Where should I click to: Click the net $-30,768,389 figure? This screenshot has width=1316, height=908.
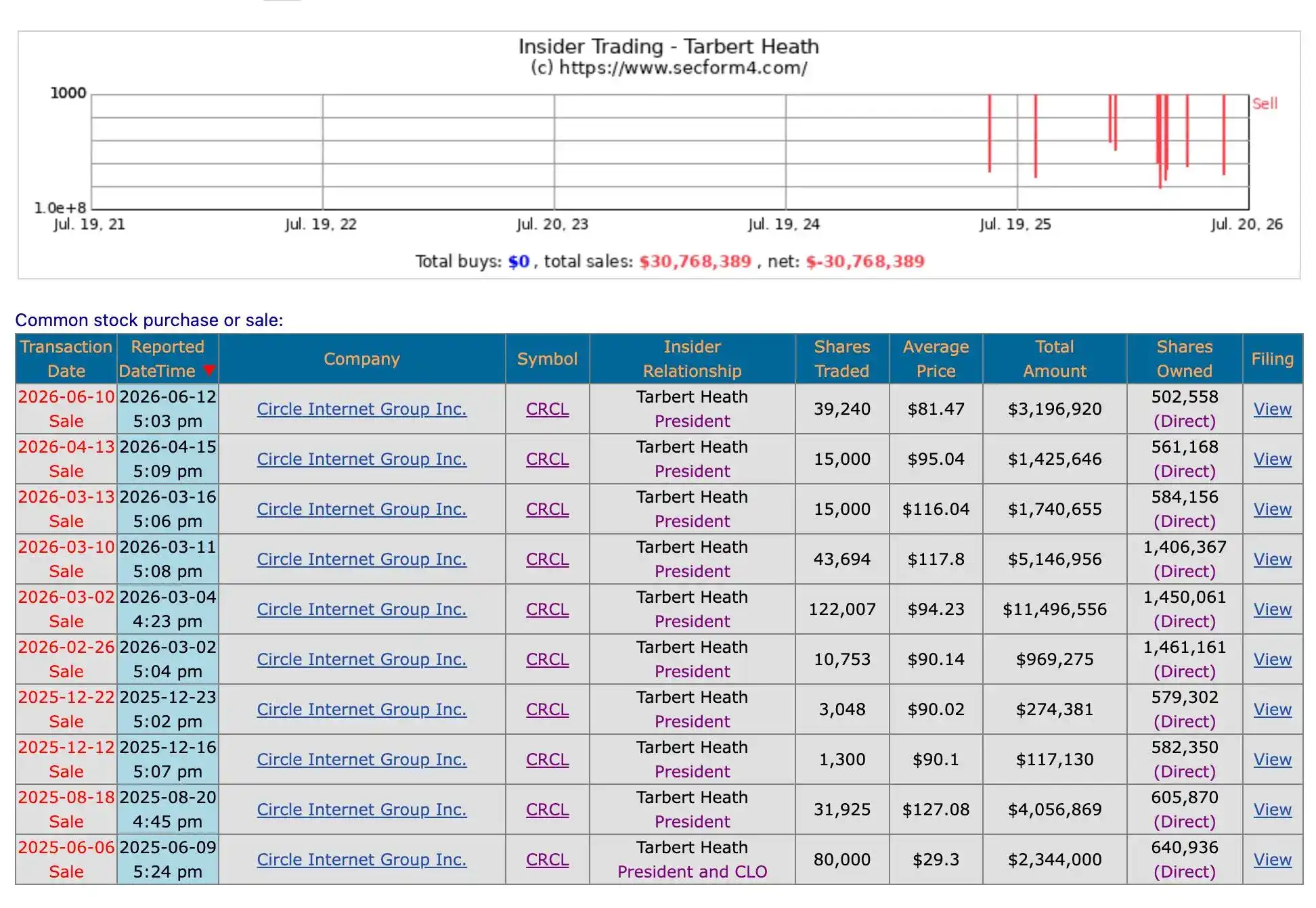coord(864,261)
